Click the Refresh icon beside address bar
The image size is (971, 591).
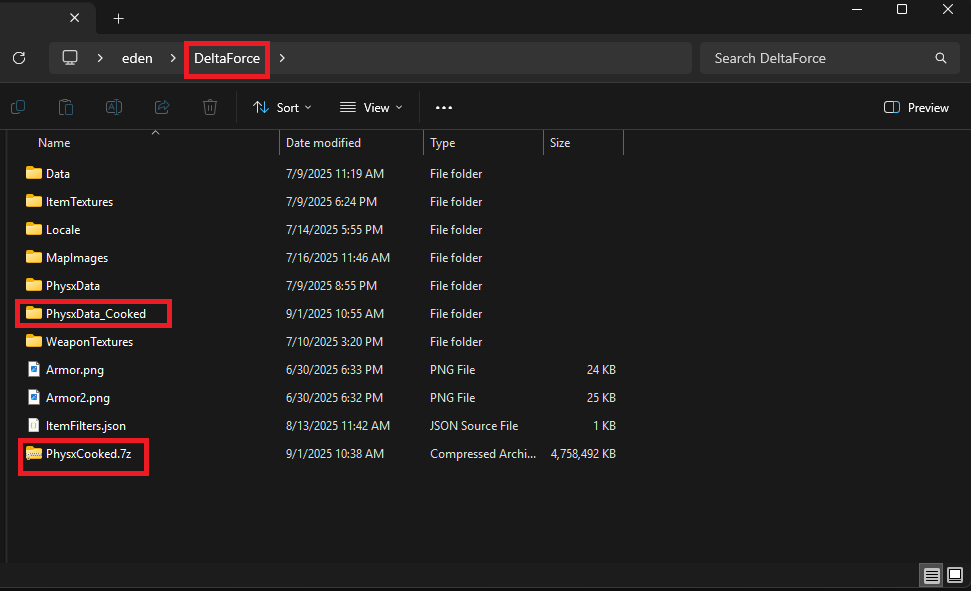(x=19, y=58)
